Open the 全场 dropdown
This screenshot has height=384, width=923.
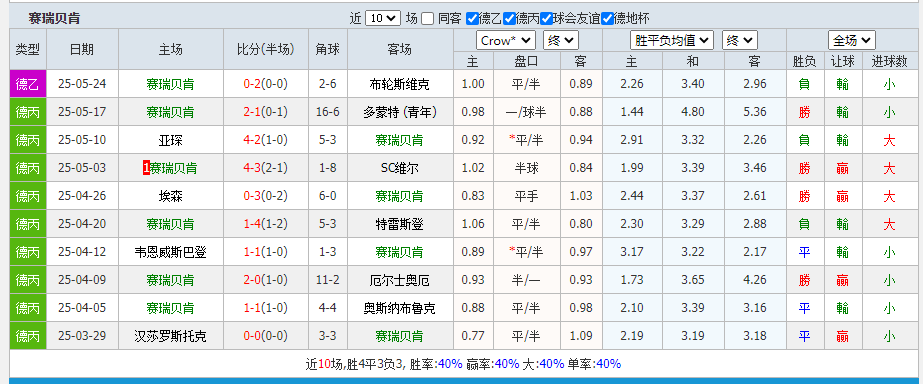pos(852,41)
